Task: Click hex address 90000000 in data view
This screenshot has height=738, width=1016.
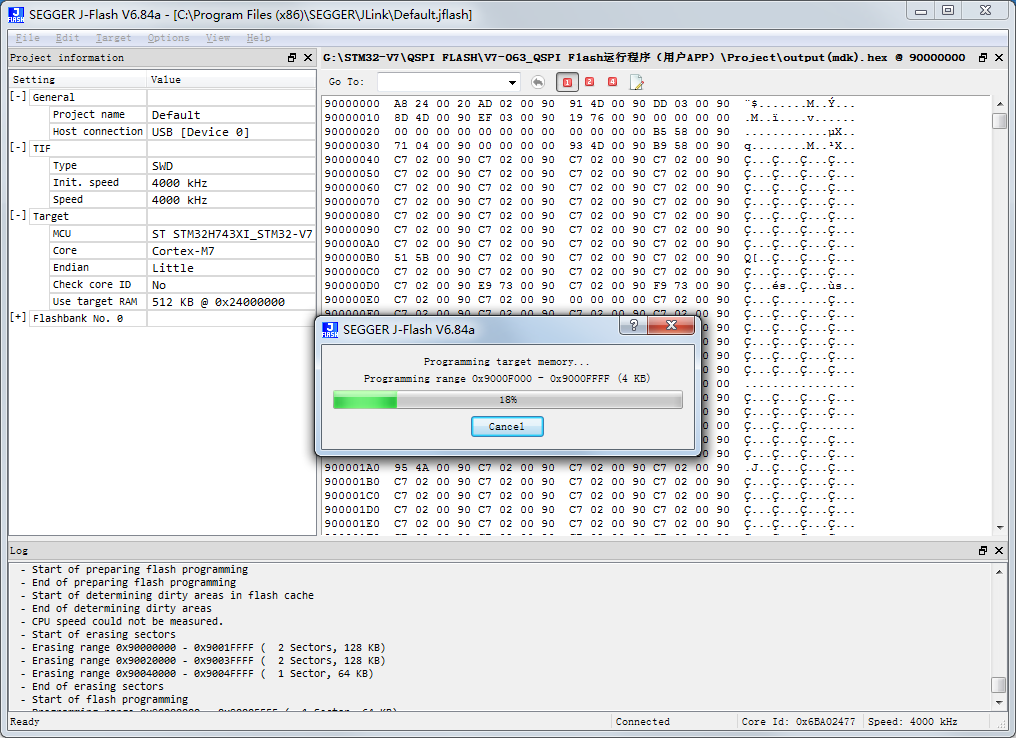Action: click(352, 104)
